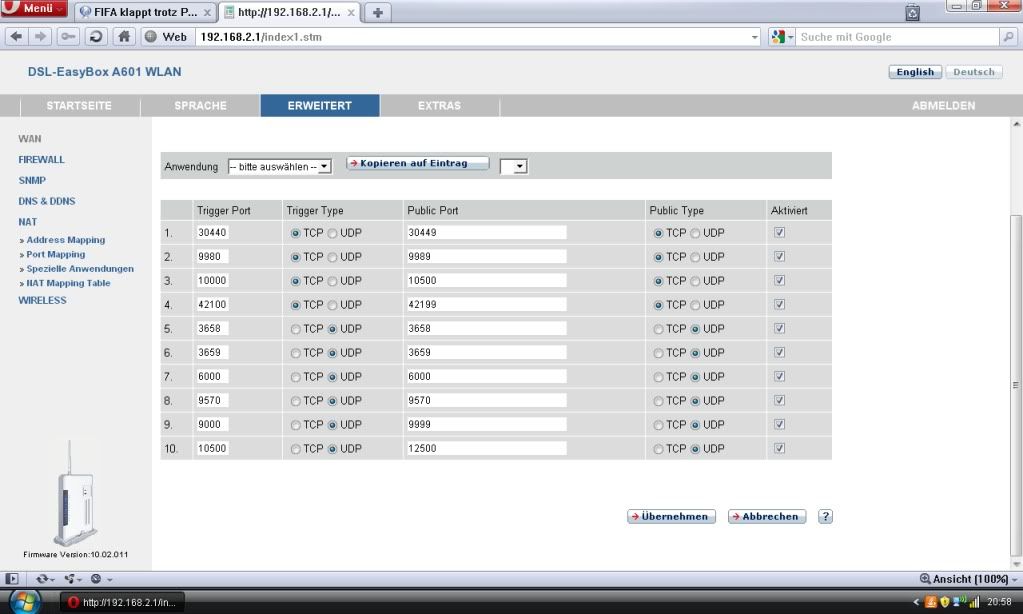This screenshot has width=1023, height=614.
Task: Click the Opera panels toggle icon bottom left
Action: [12, 579]
